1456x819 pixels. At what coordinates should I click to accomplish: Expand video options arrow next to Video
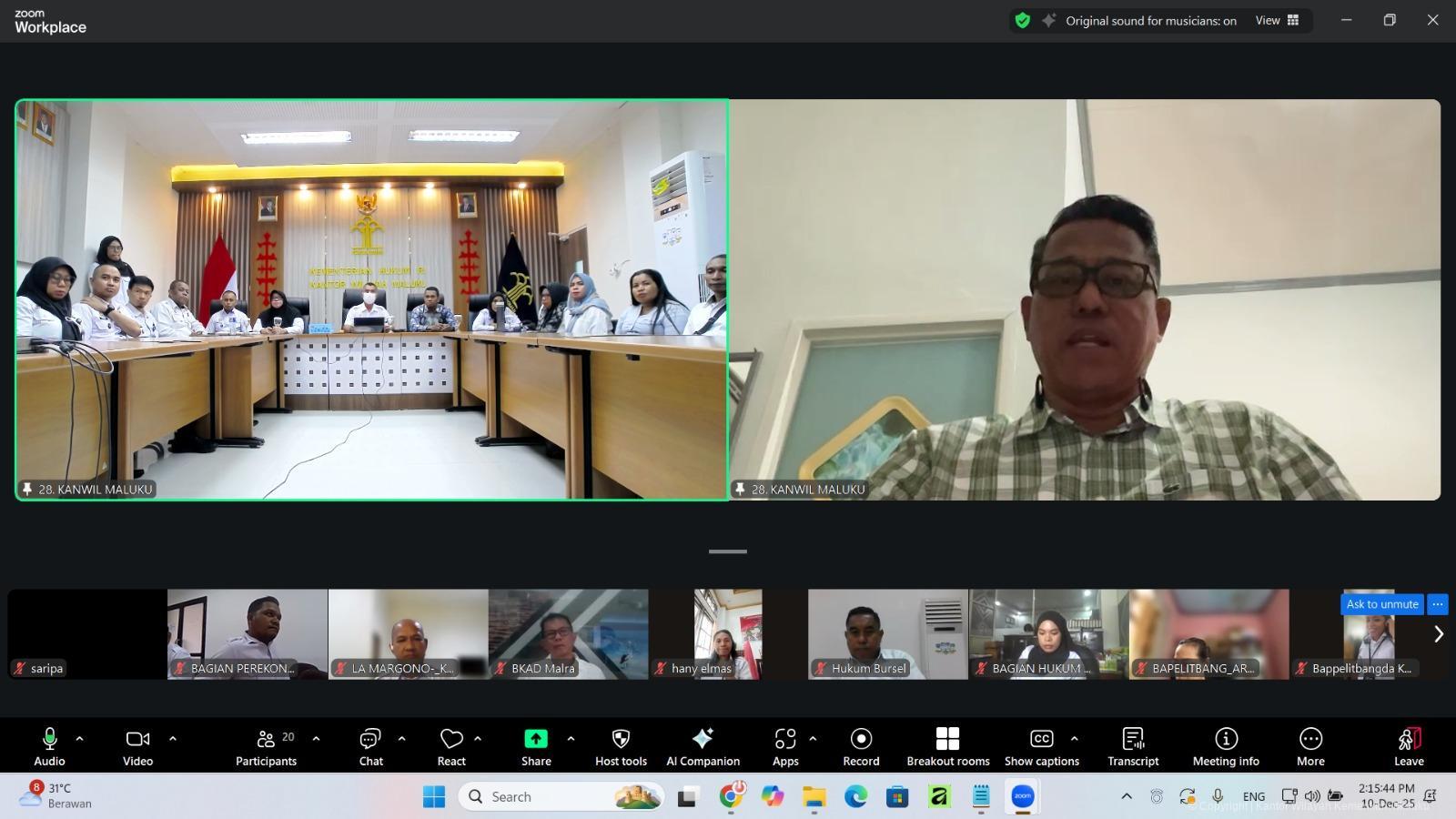[x=173, y=739]
